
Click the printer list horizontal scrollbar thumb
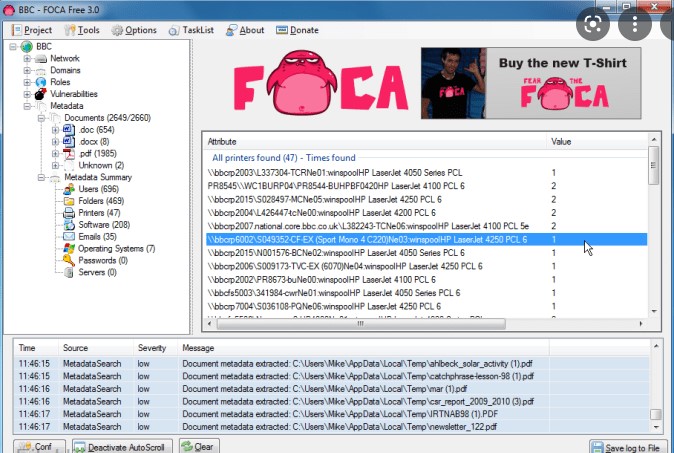(361, 324)
